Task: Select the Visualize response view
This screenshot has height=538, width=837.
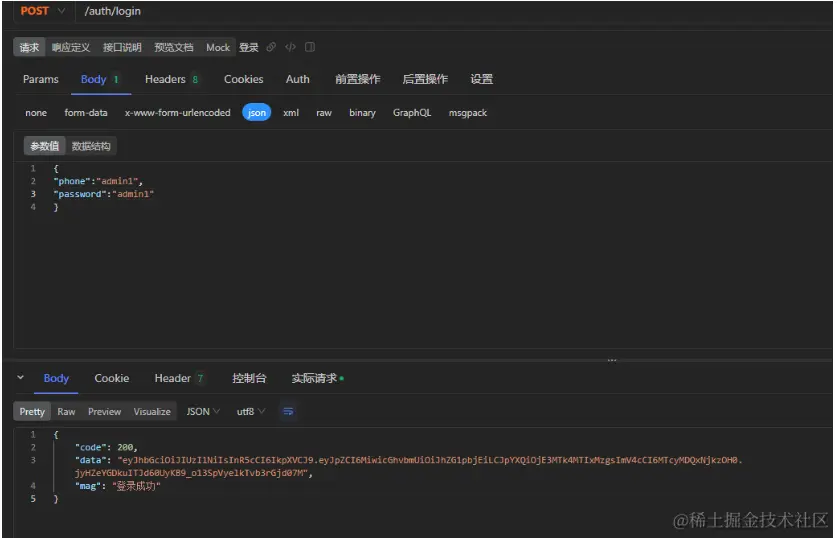Action: coord(152,412)
